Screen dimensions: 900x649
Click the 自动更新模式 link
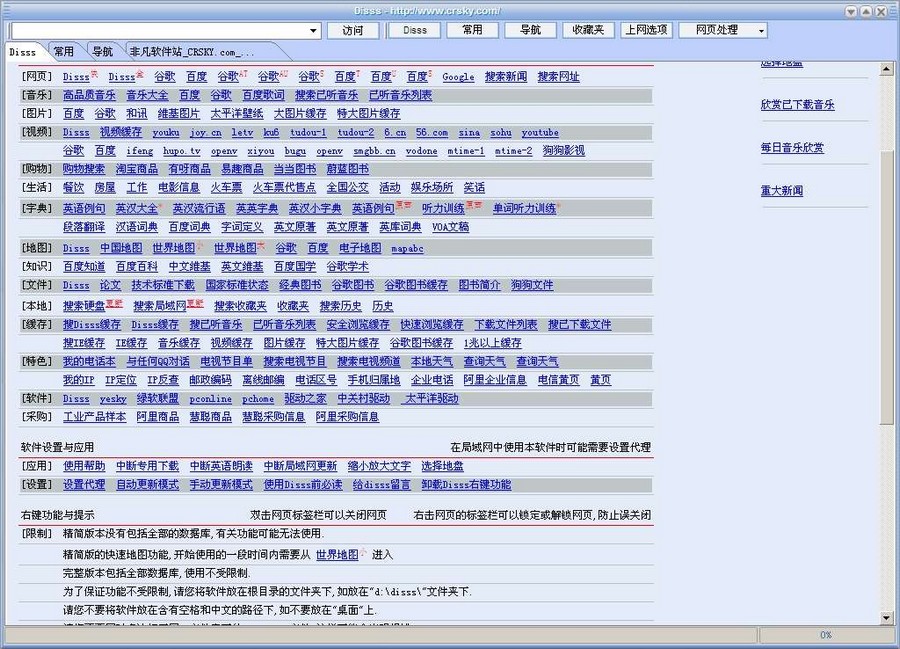[148, 485]
